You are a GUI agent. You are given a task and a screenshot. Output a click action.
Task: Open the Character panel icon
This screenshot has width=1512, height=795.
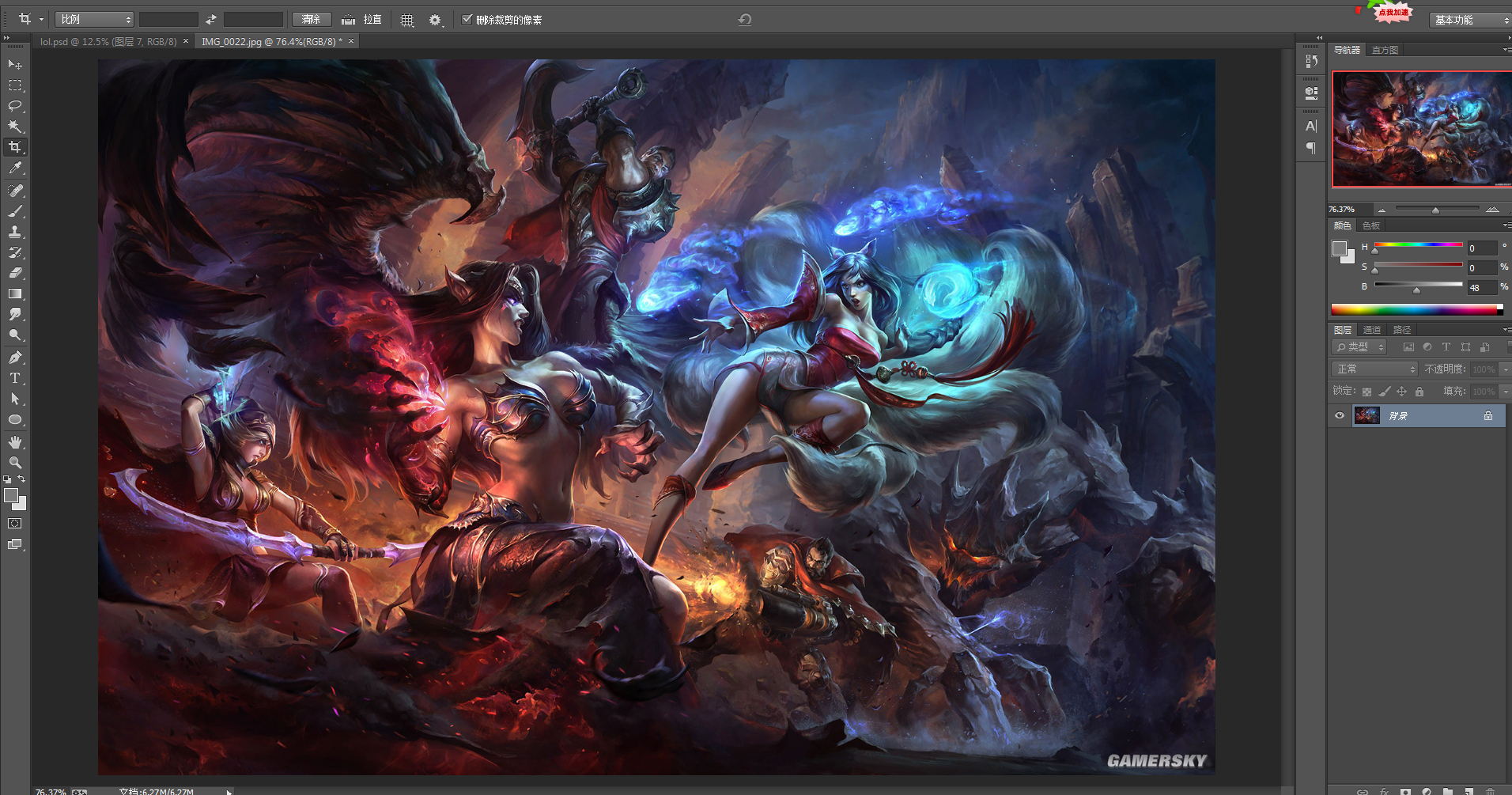(1311, 126)
